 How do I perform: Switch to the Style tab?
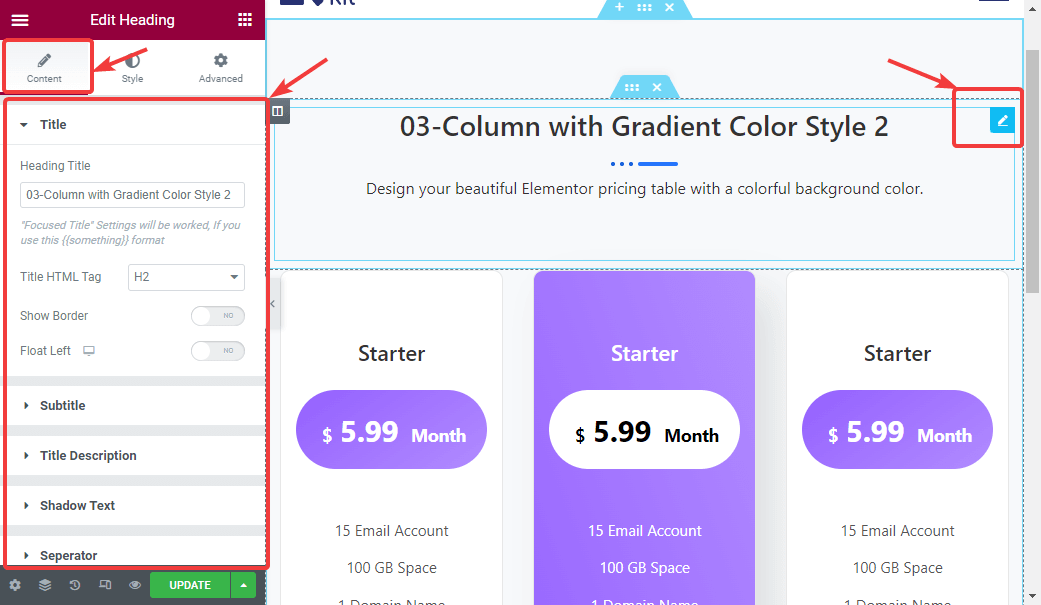(132, 68)
